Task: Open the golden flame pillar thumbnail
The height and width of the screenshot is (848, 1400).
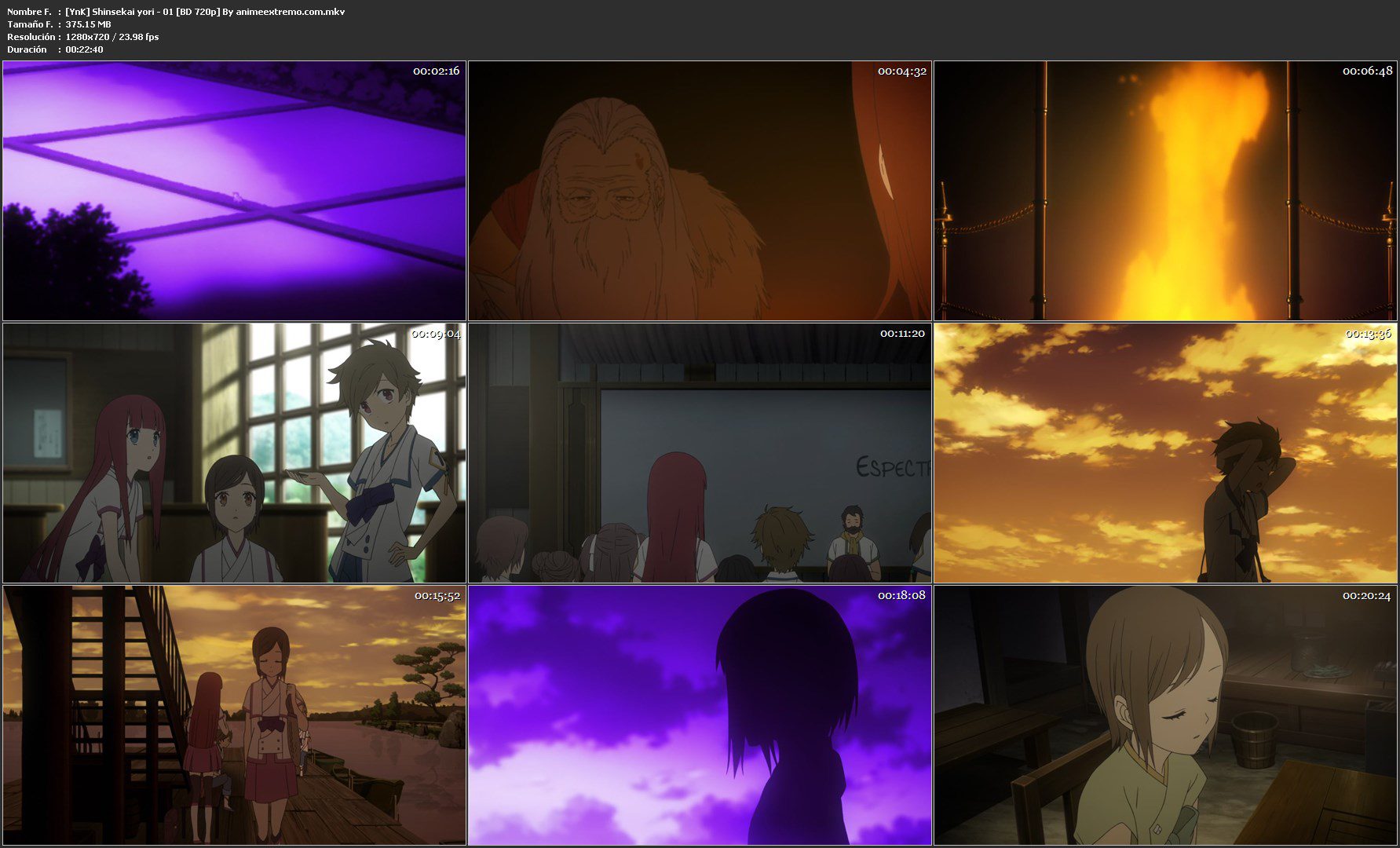Action: point(1165,191)
